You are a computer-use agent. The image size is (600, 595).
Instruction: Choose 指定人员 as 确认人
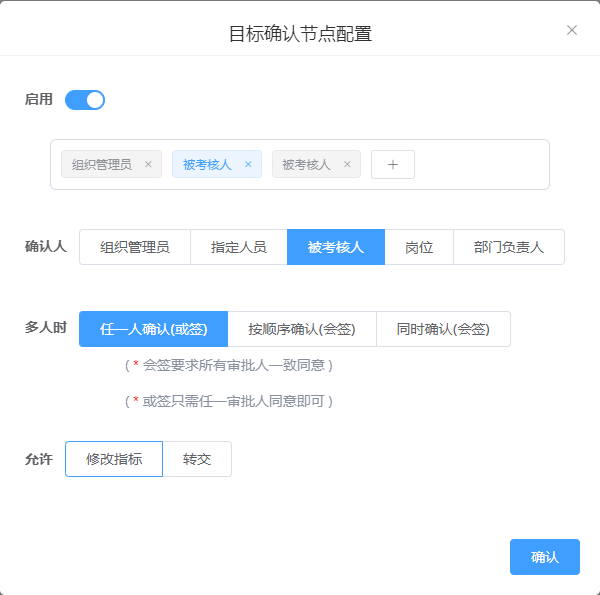click(238, 247)
